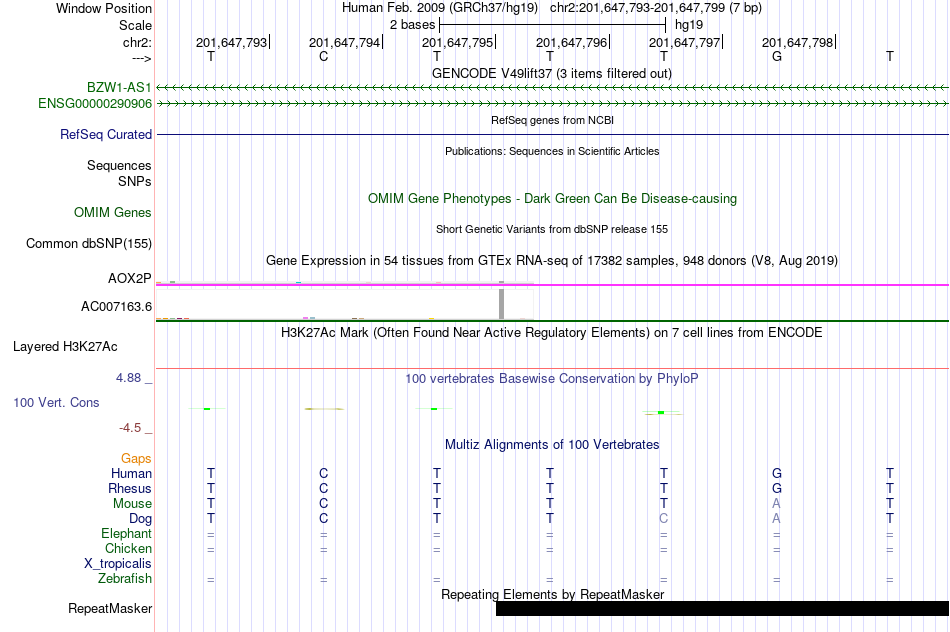Open Common dbSNP(155) track label
The image size is (950, 632).
coord(88,244)
